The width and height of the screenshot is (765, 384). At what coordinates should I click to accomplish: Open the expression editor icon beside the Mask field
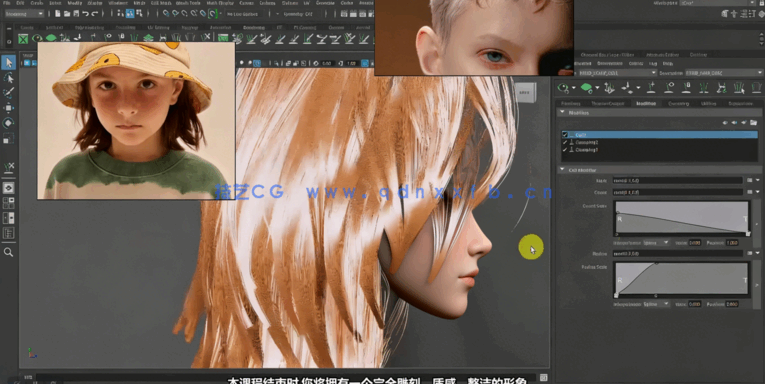click(750, 181)
